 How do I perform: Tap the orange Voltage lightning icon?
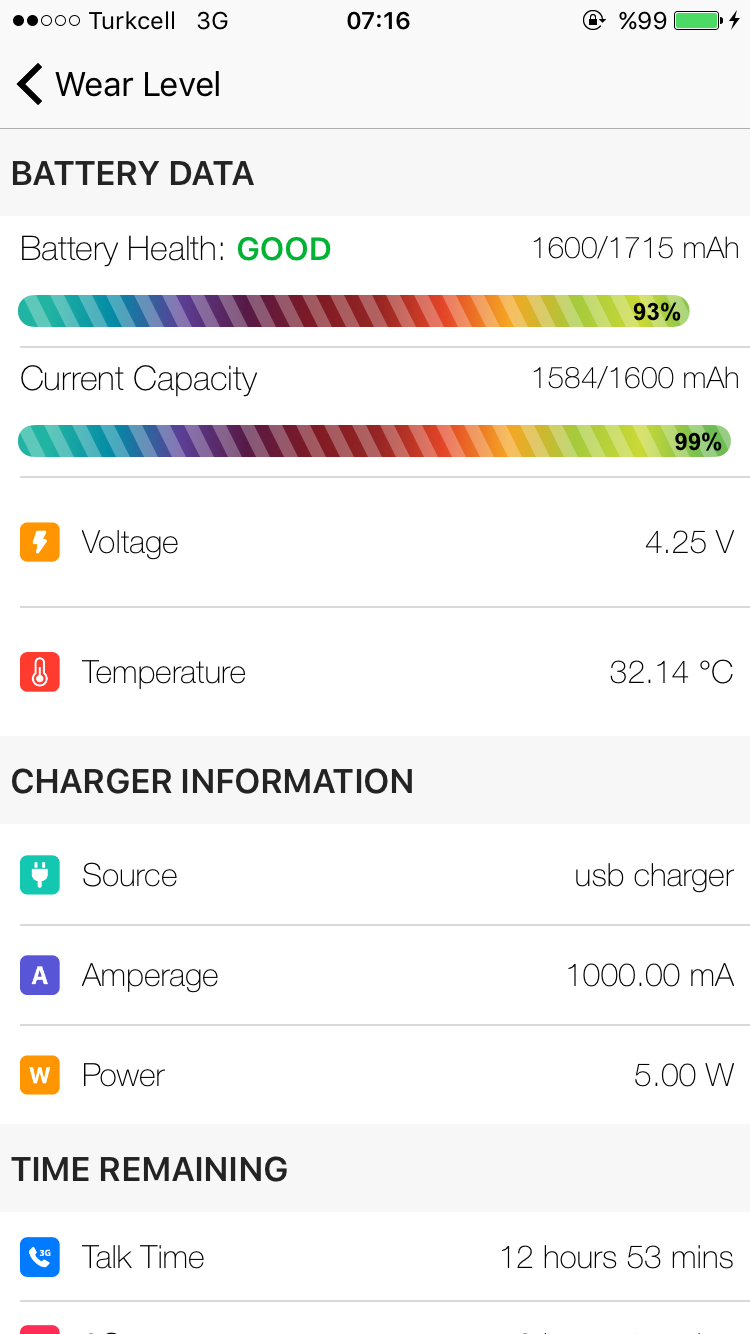[x=40, y=543]
